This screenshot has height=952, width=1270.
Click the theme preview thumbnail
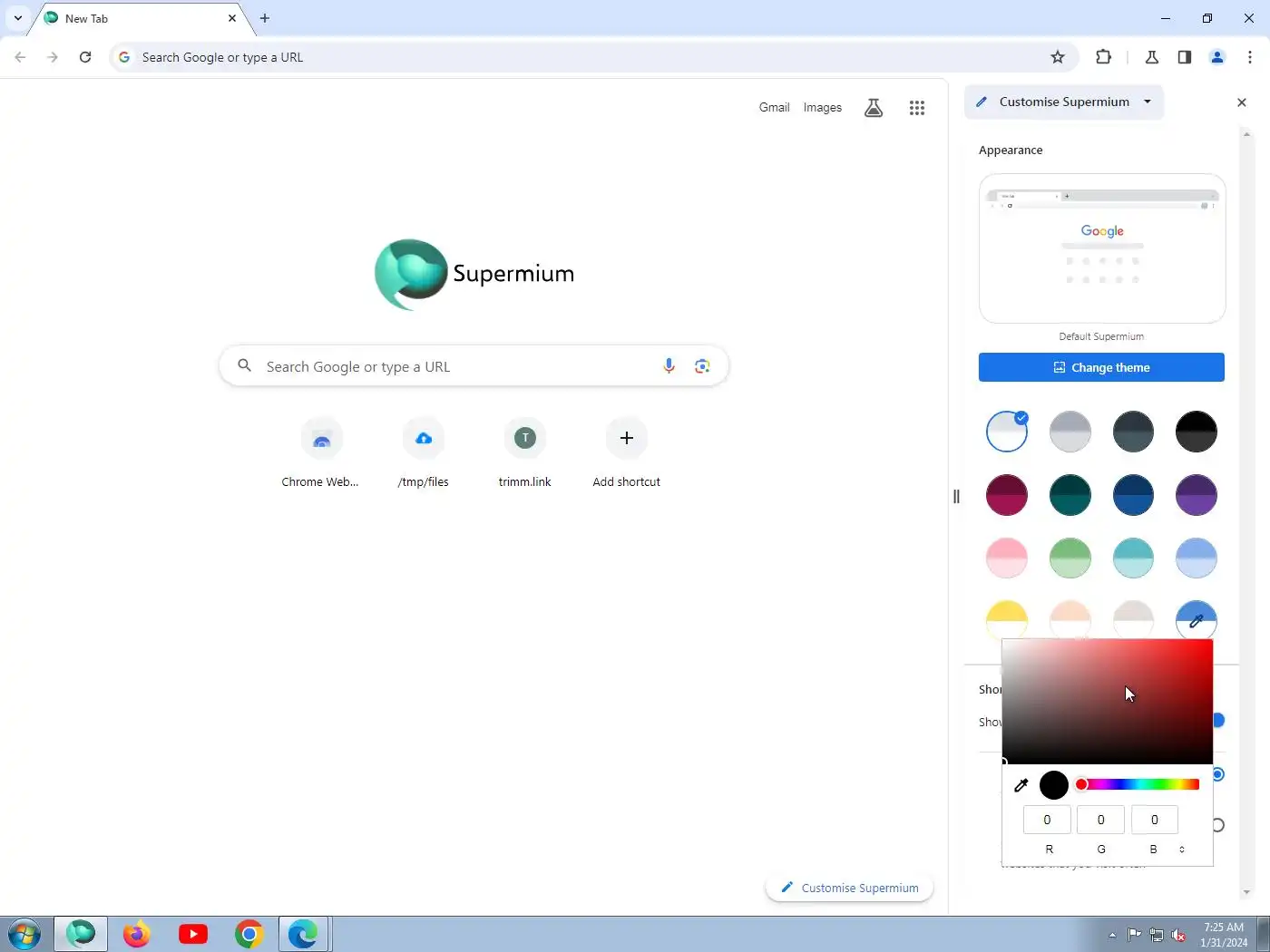pos(1101,248)
